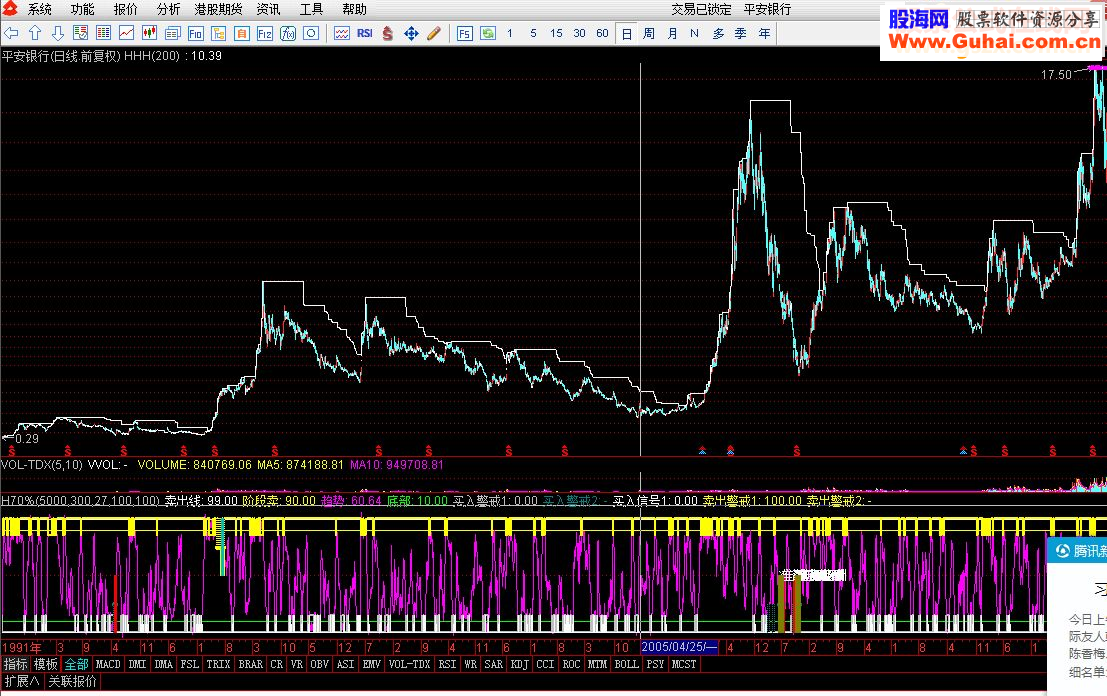The image size is (1107, 696).
Task: Expand the 扩展 panel at bottom
Action: [x=22, y=682]
